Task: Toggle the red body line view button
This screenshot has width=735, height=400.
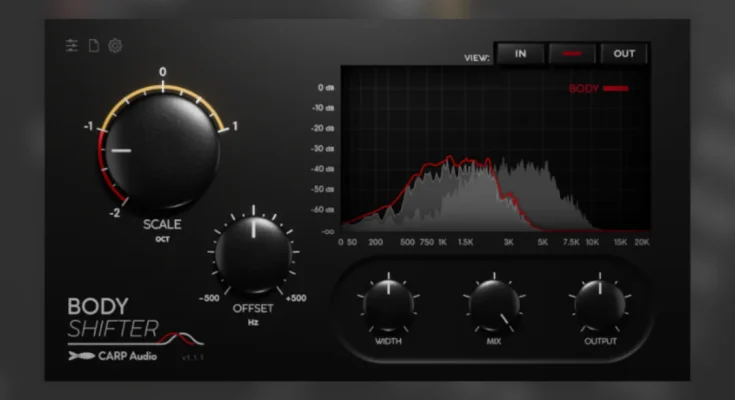Action: point(572,54)
